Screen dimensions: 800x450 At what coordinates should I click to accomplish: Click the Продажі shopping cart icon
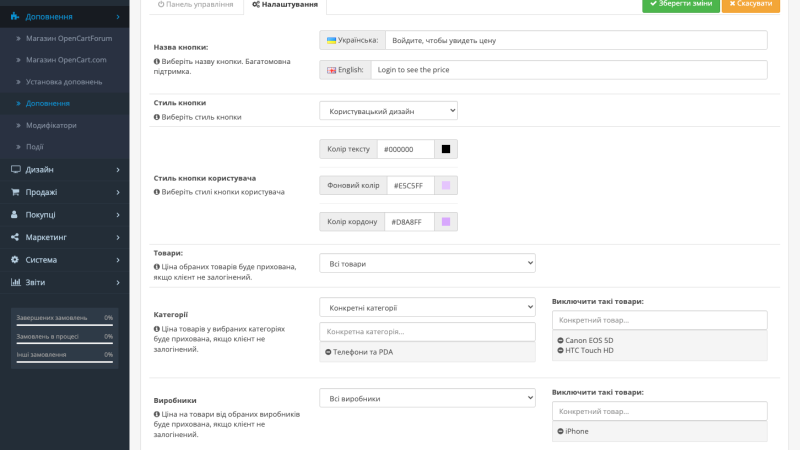(x=15, y=192)
